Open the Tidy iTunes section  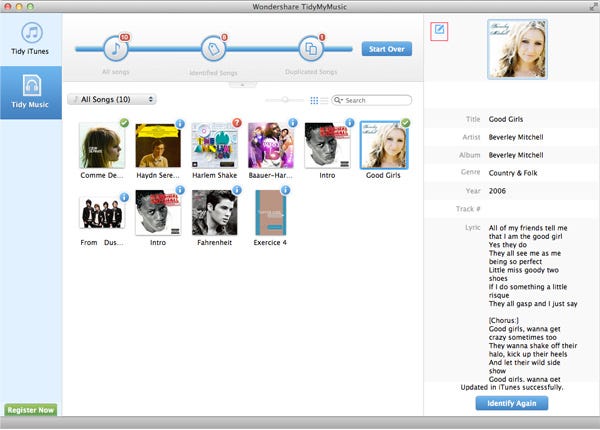[x=31, y=39]
